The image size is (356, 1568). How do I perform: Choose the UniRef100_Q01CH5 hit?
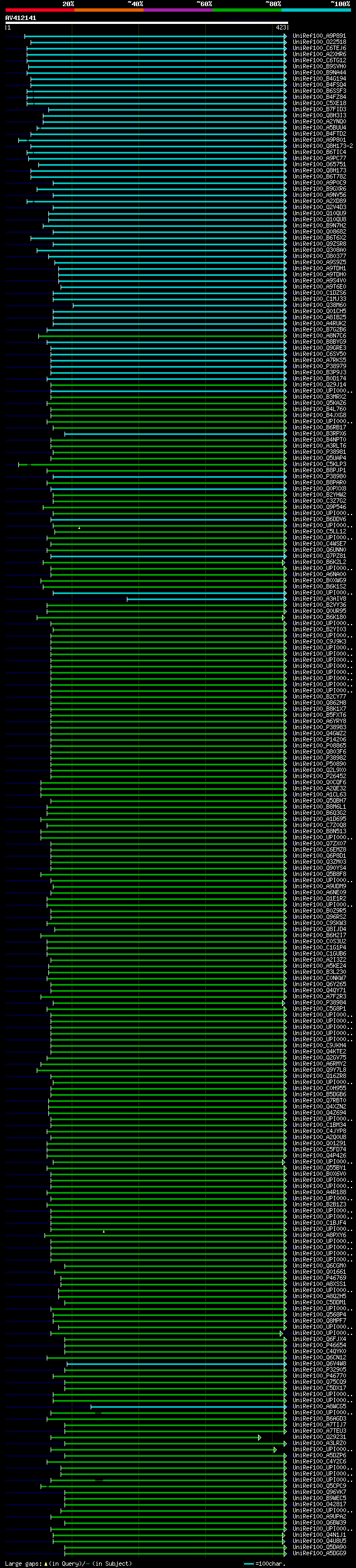319,311
